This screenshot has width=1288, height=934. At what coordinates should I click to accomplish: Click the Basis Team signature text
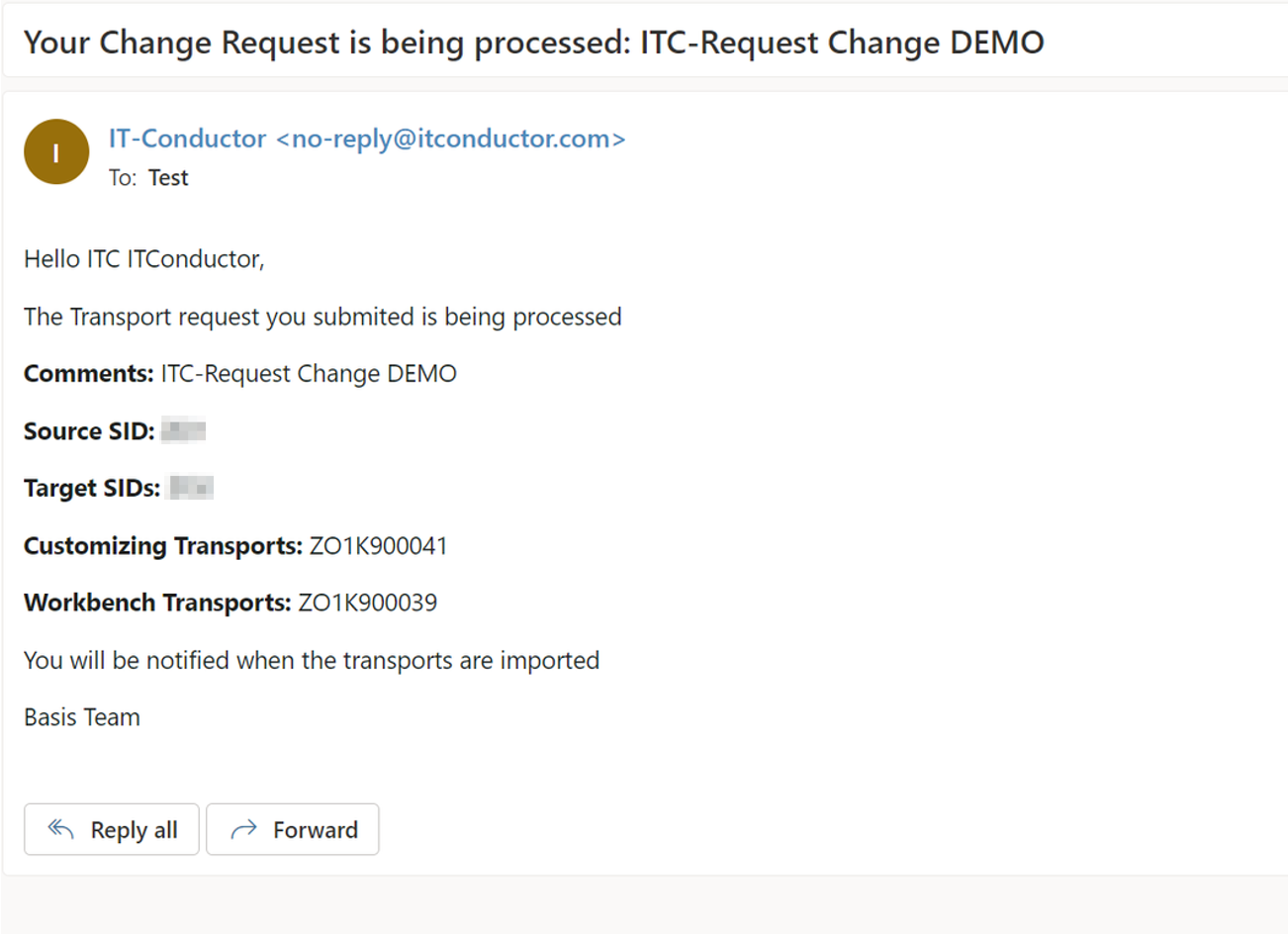[82, 716]
